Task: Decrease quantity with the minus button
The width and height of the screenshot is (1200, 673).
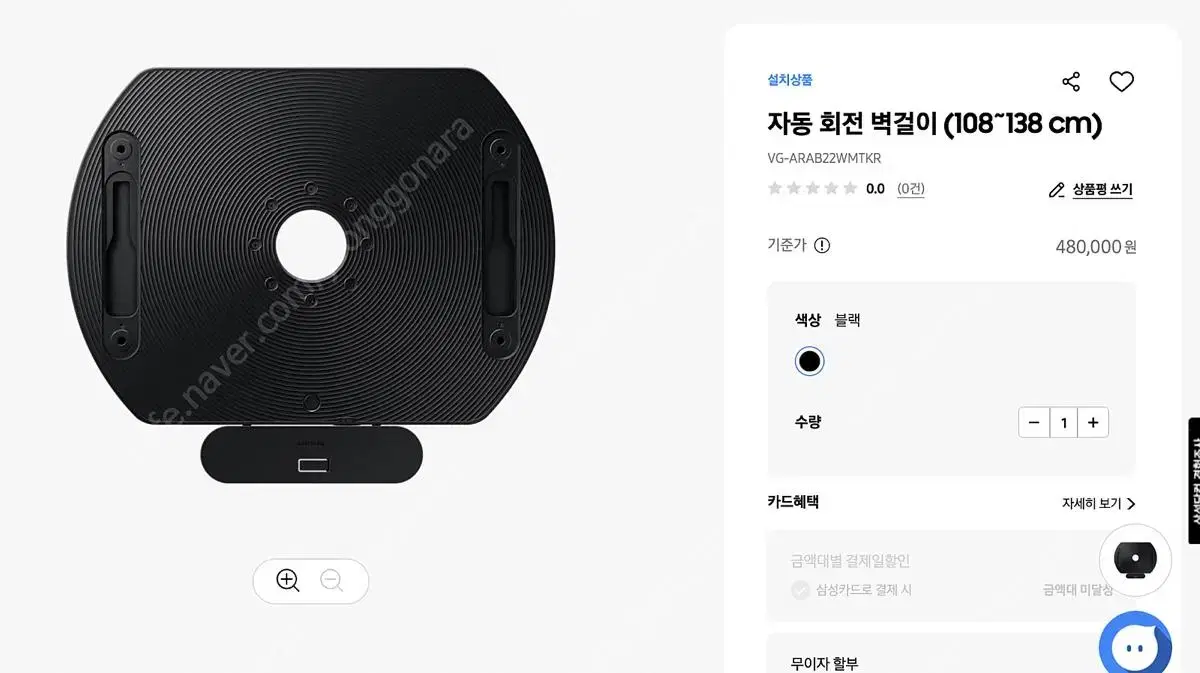Action: (x=1034, y=423)
